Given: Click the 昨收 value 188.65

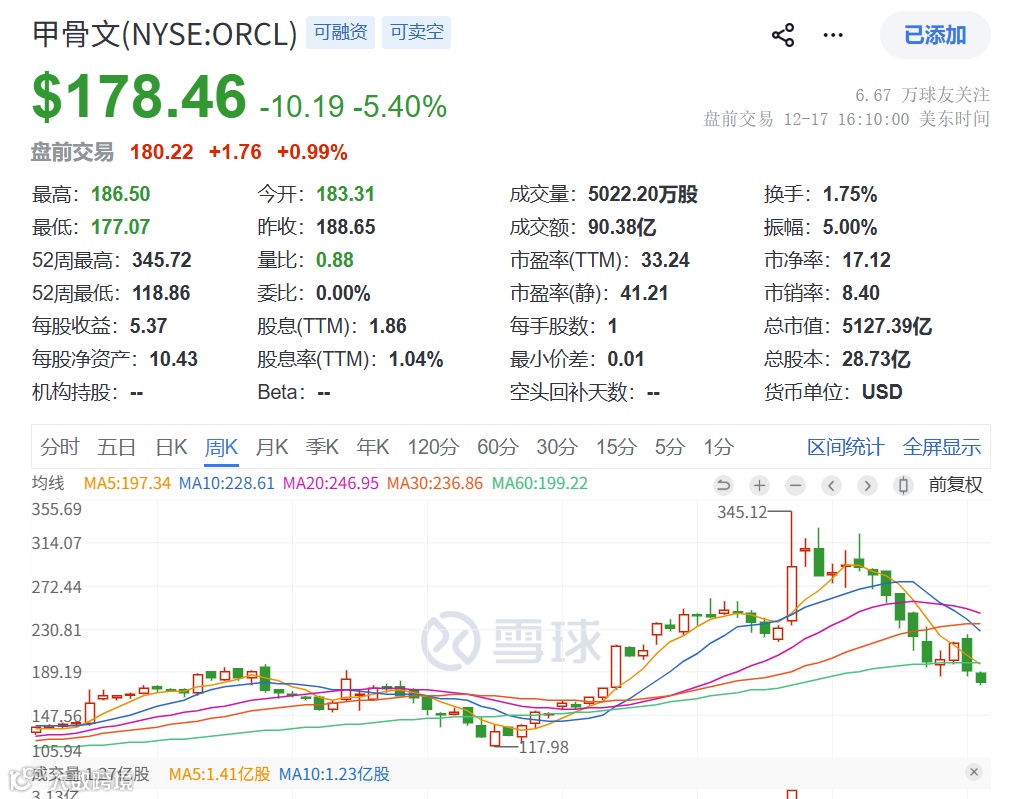Looking at the screenshot, I should [x=345, y=227].
